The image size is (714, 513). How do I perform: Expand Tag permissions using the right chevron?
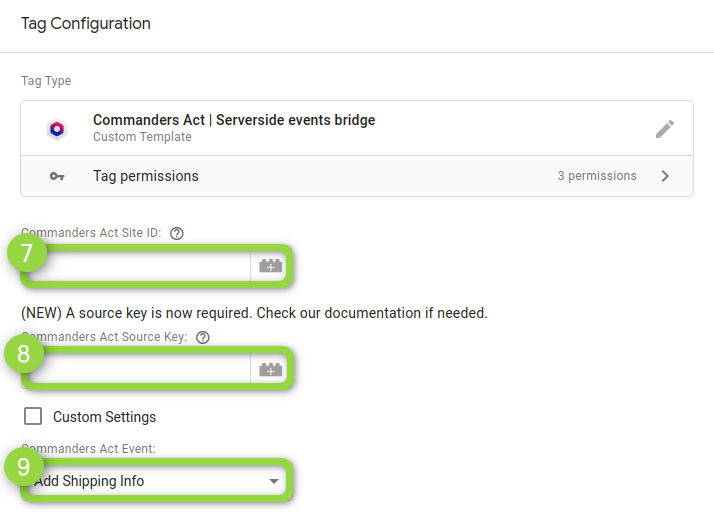[x=666, y=176]
